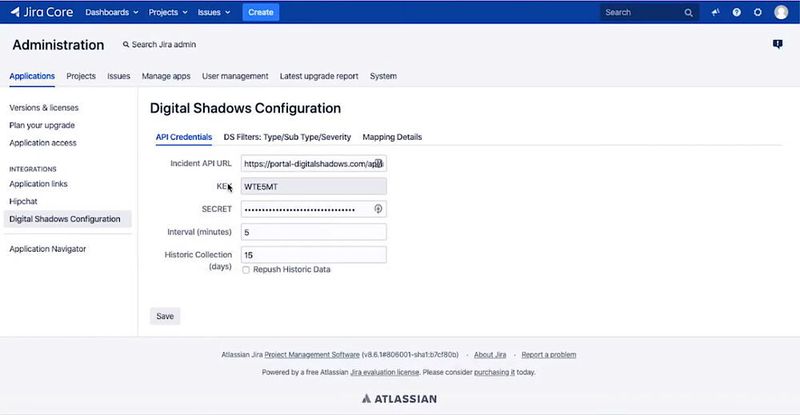Click the purchasing it link

[494, 372]
